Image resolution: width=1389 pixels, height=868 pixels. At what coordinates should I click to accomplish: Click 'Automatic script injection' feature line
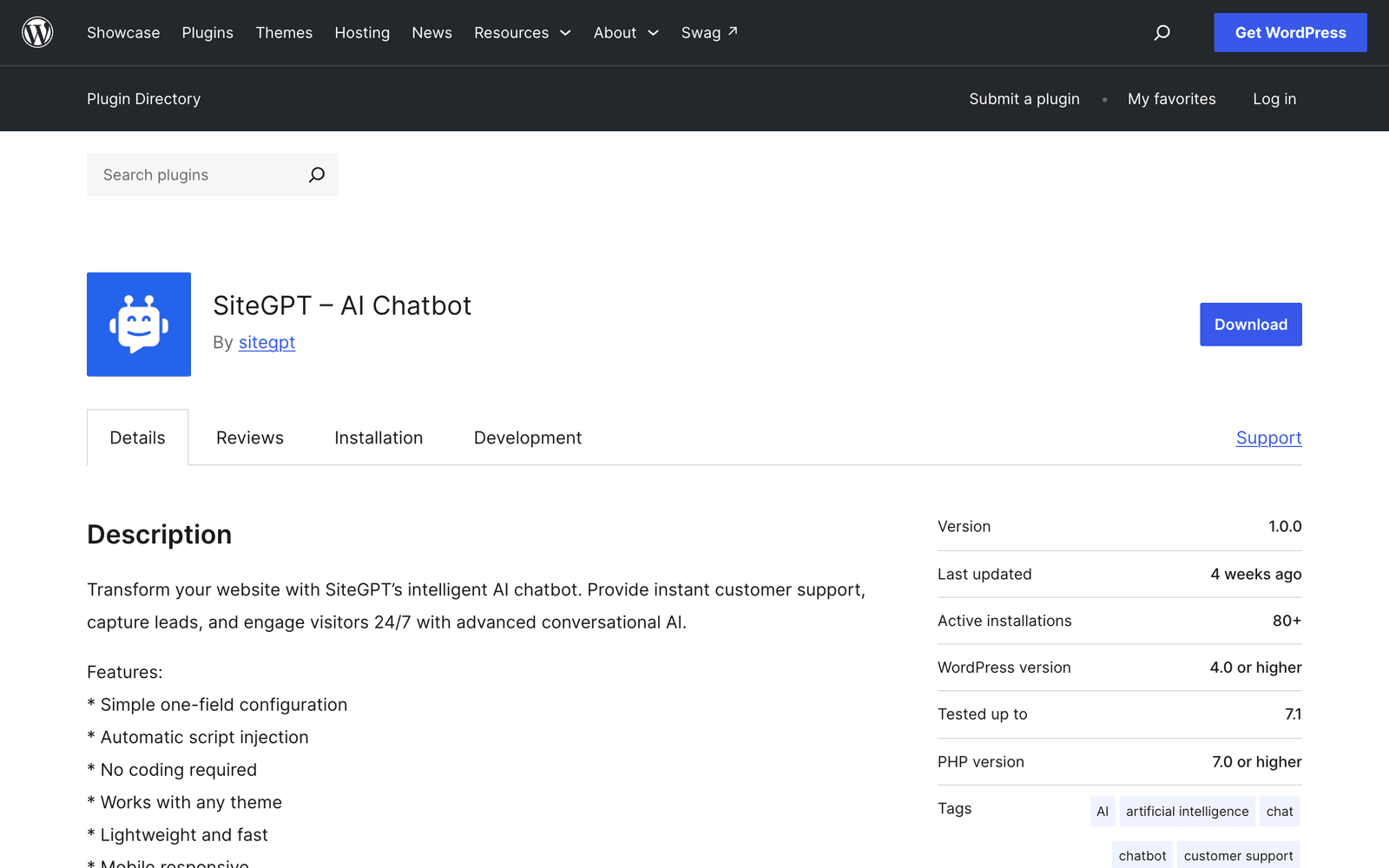click(198, 737)
